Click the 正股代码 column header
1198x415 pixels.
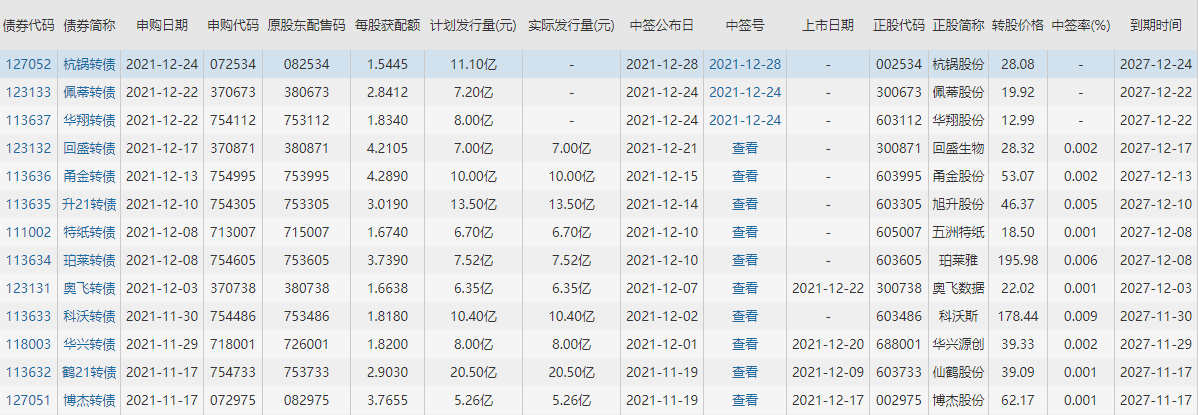pos(898,25)
